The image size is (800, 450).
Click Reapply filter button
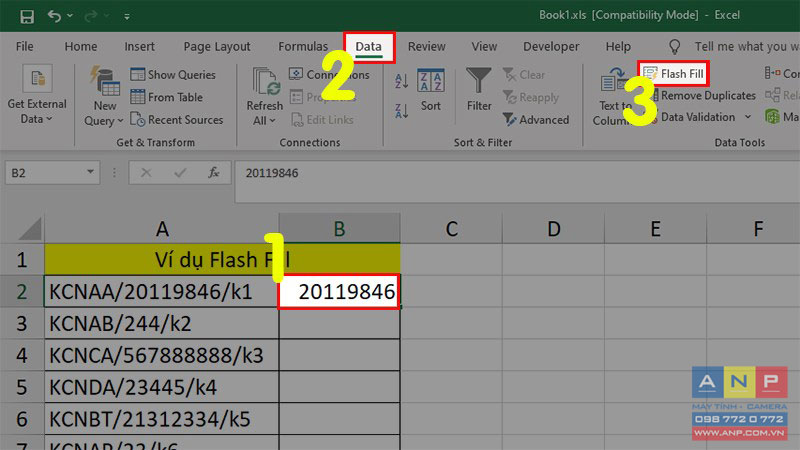pos(531,97)
